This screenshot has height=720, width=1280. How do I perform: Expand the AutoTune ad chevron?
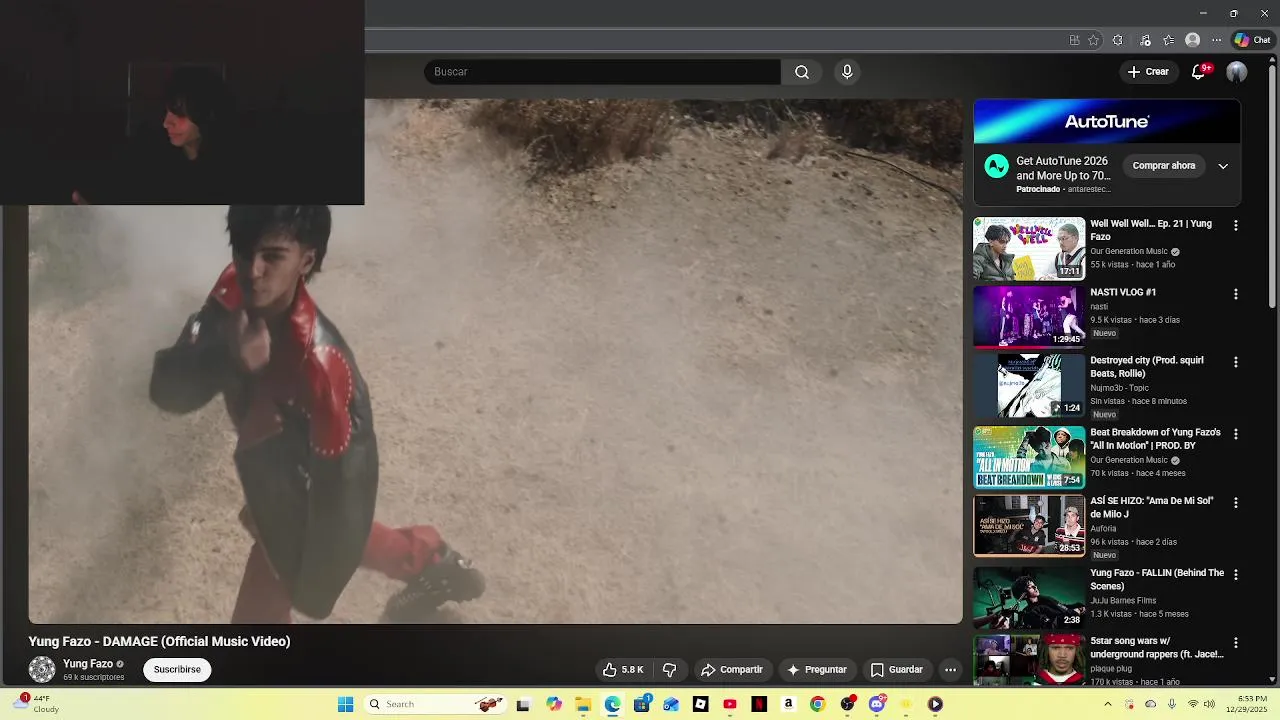point(1223,166)
